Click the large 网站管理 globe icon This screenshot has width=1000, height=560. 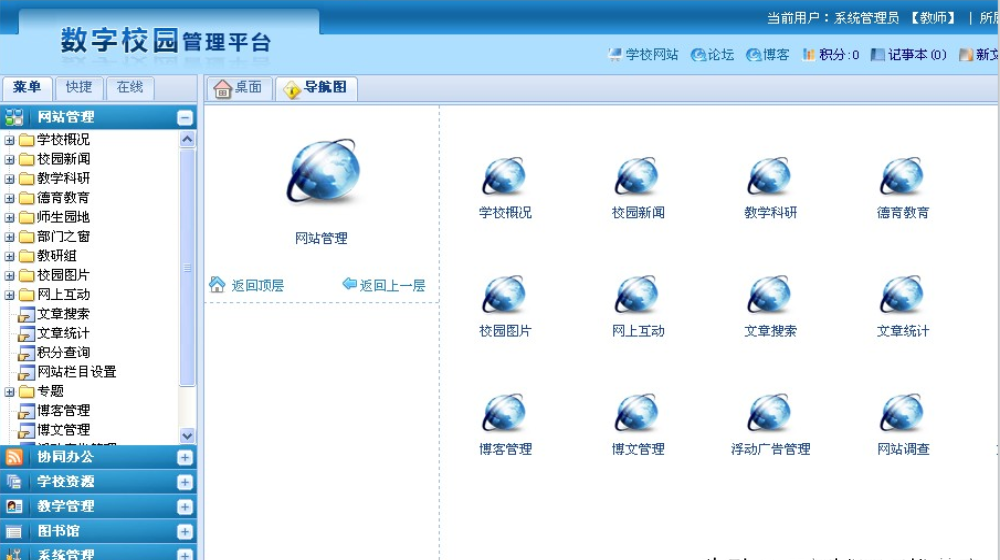click(323, 172)
